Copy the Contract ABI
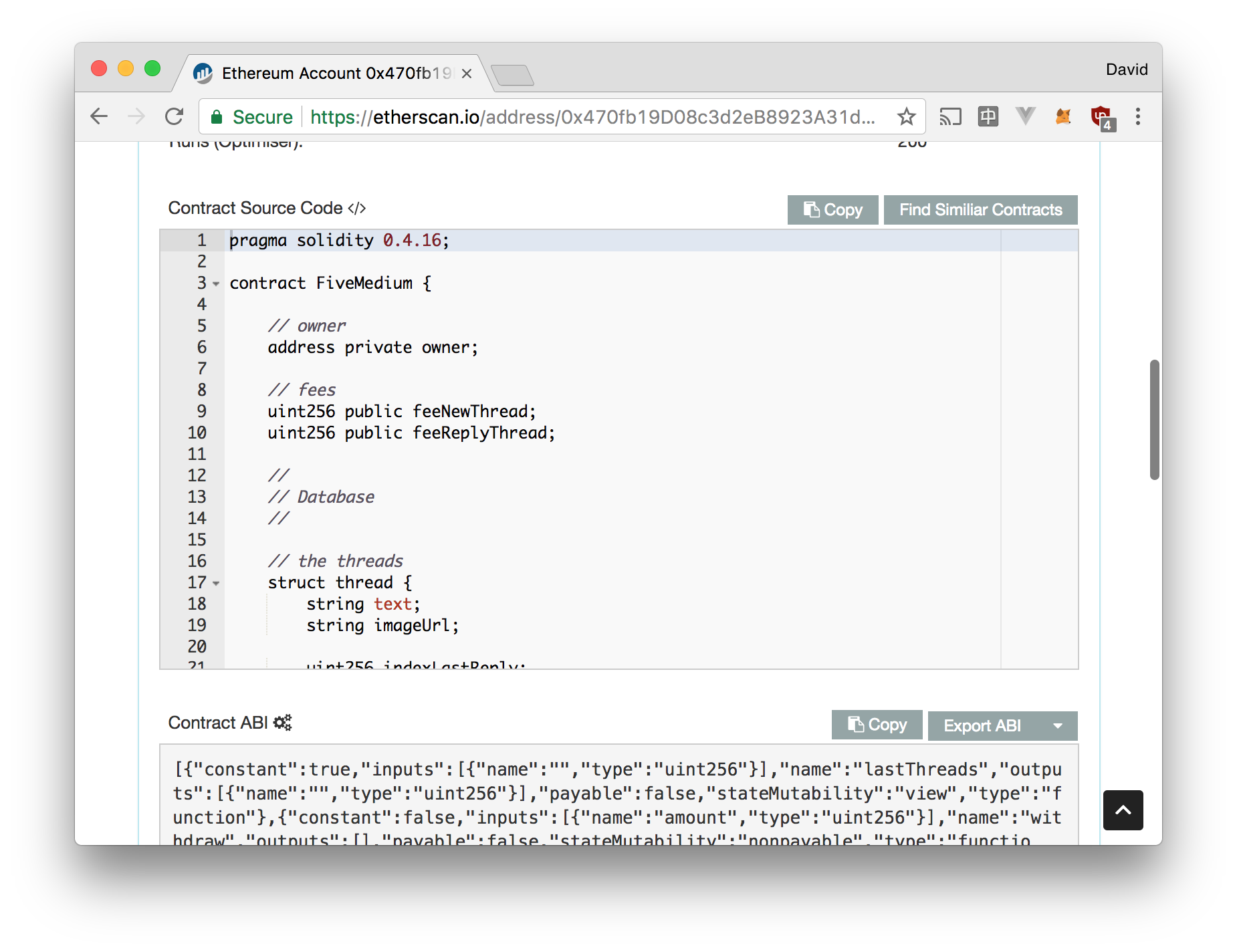Viewport: 1237px width, 952px height. [877, 725]
